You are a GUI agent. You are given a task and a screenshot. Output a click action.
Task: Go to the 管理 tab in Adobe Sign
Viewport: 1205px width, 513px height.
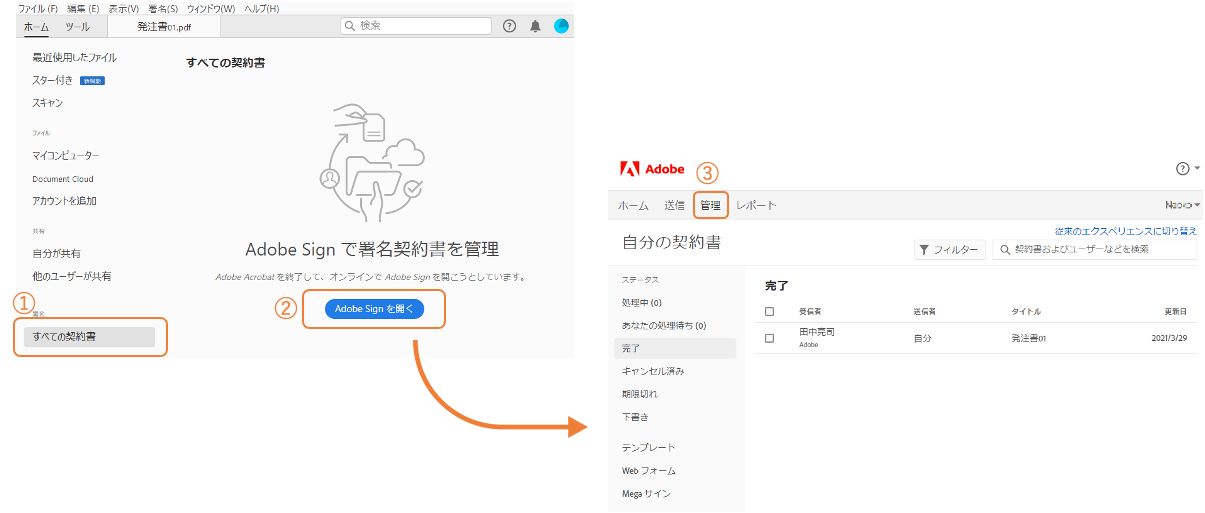click(710, 205)
